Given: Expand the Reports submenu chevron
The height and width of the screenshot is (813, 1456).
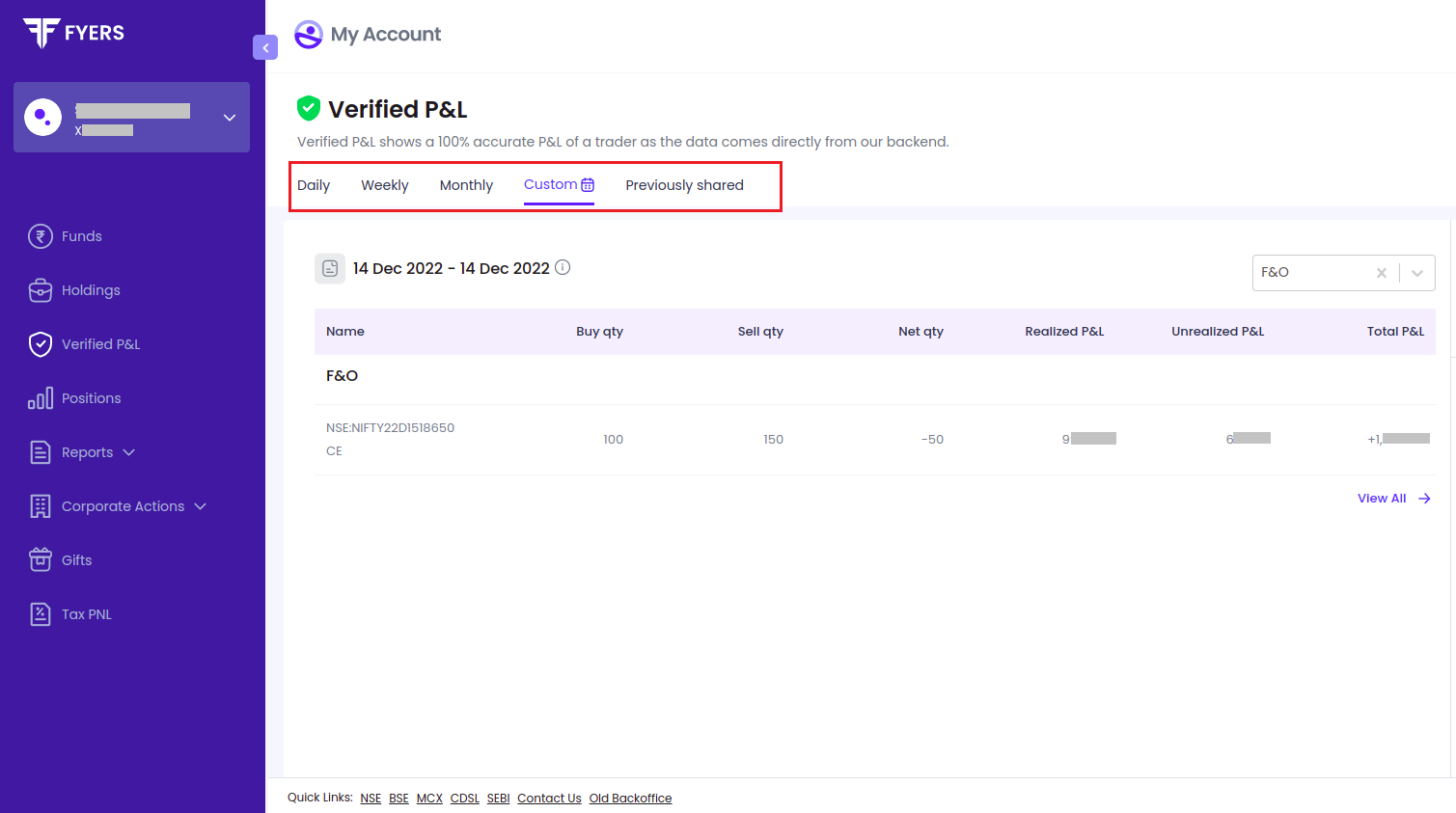Looking at the screenshot, I should [x=129, y=452].
